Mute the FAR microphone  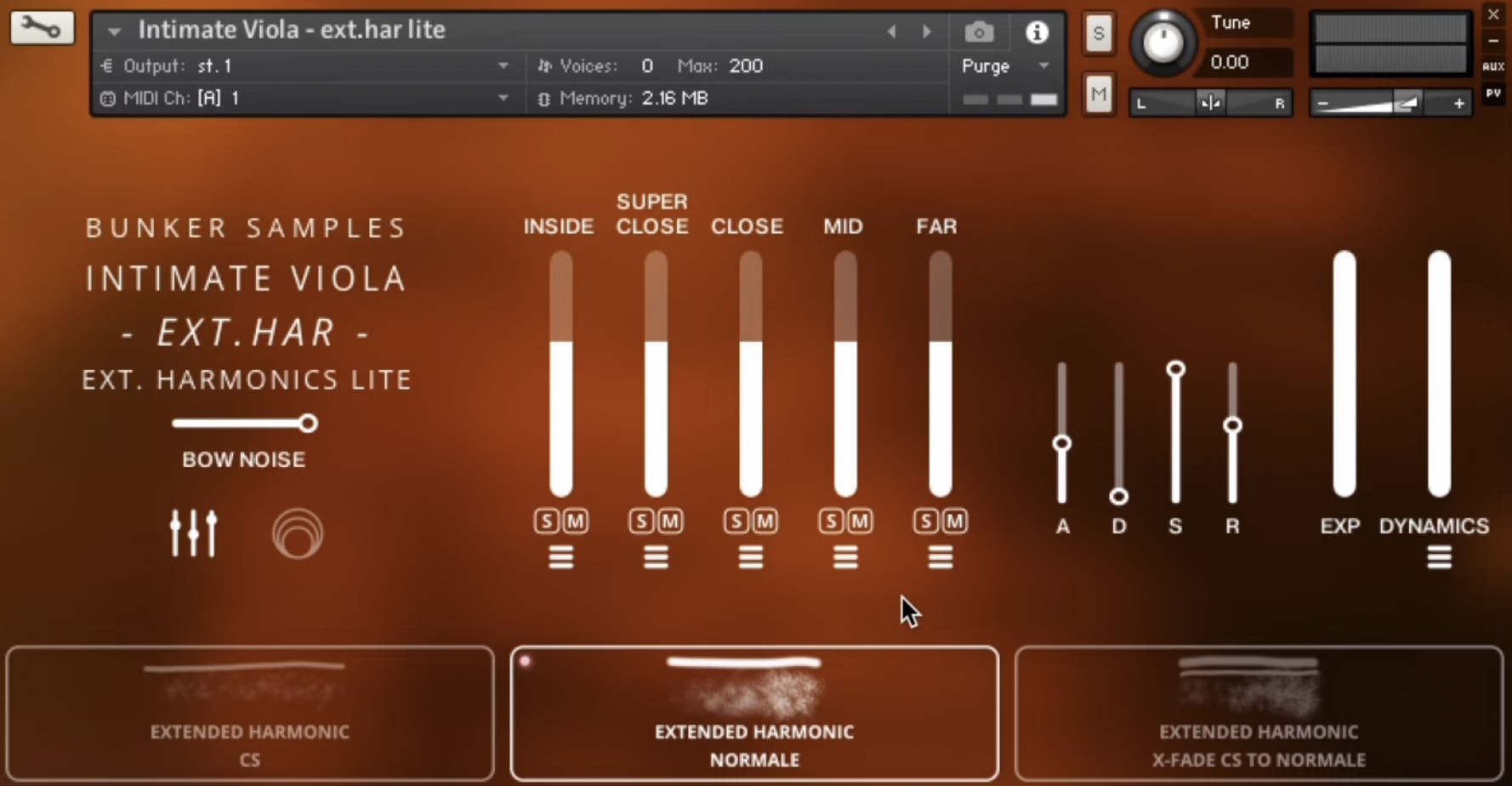click(x=954, y=521)
